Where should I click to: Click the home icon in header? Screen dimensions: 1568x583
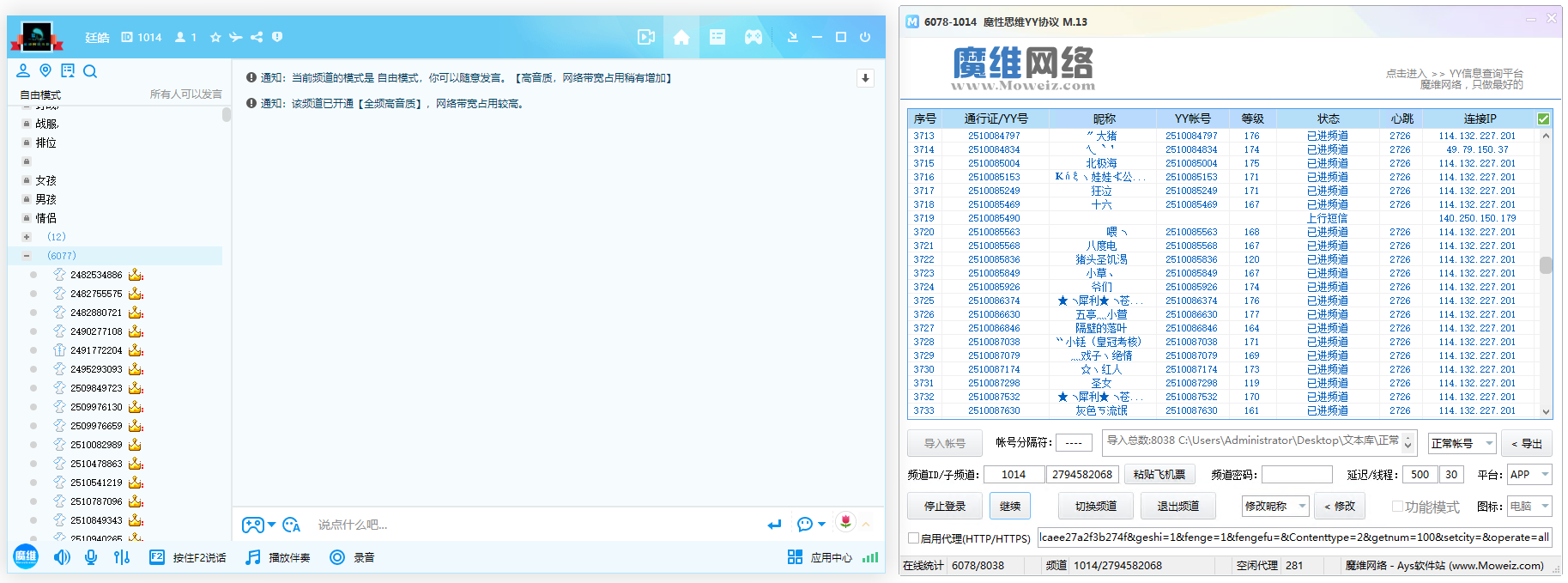681,37
